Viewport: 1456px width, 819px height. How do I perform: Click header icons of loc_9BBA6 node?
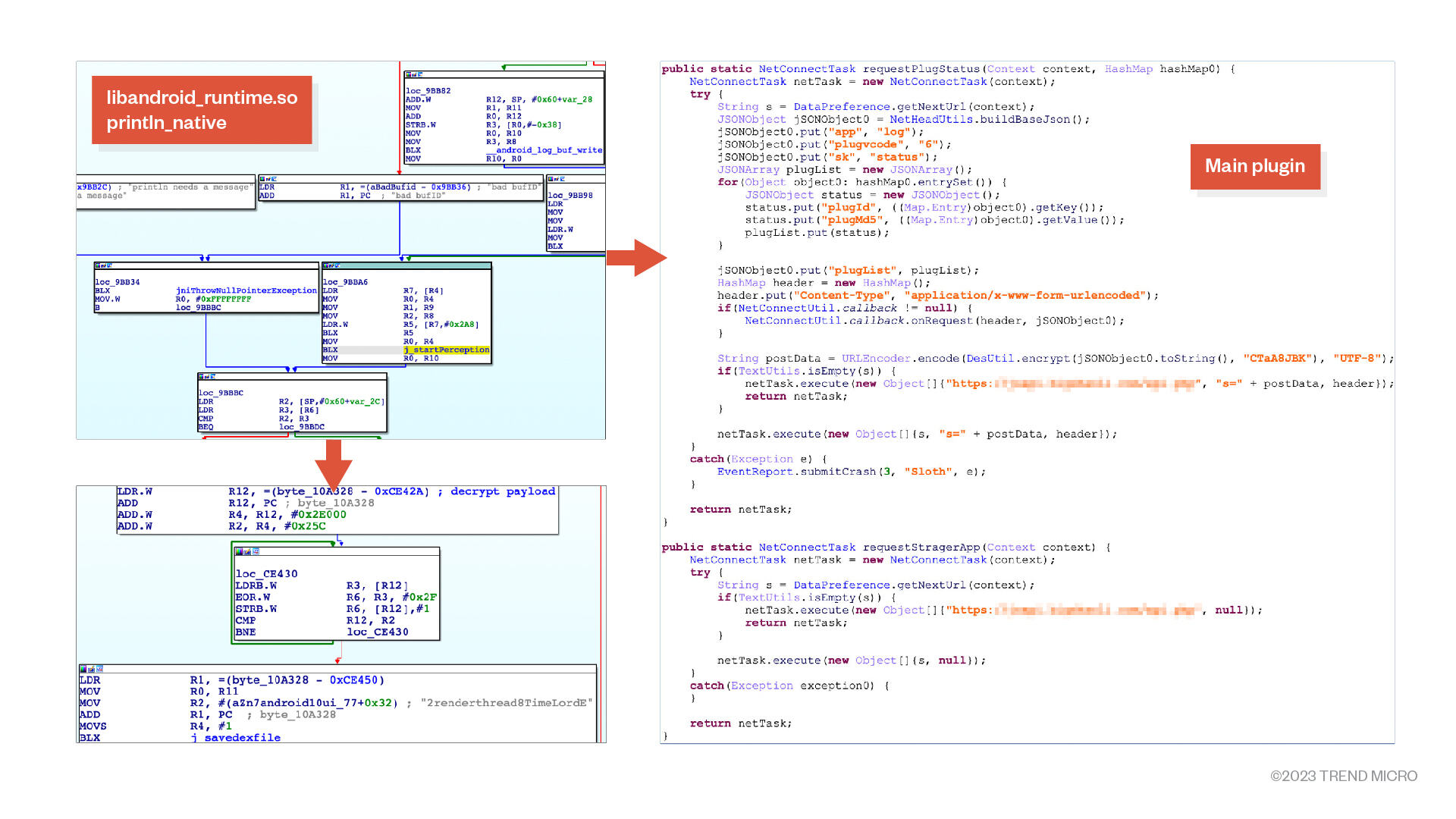click(x=333, y=266)
